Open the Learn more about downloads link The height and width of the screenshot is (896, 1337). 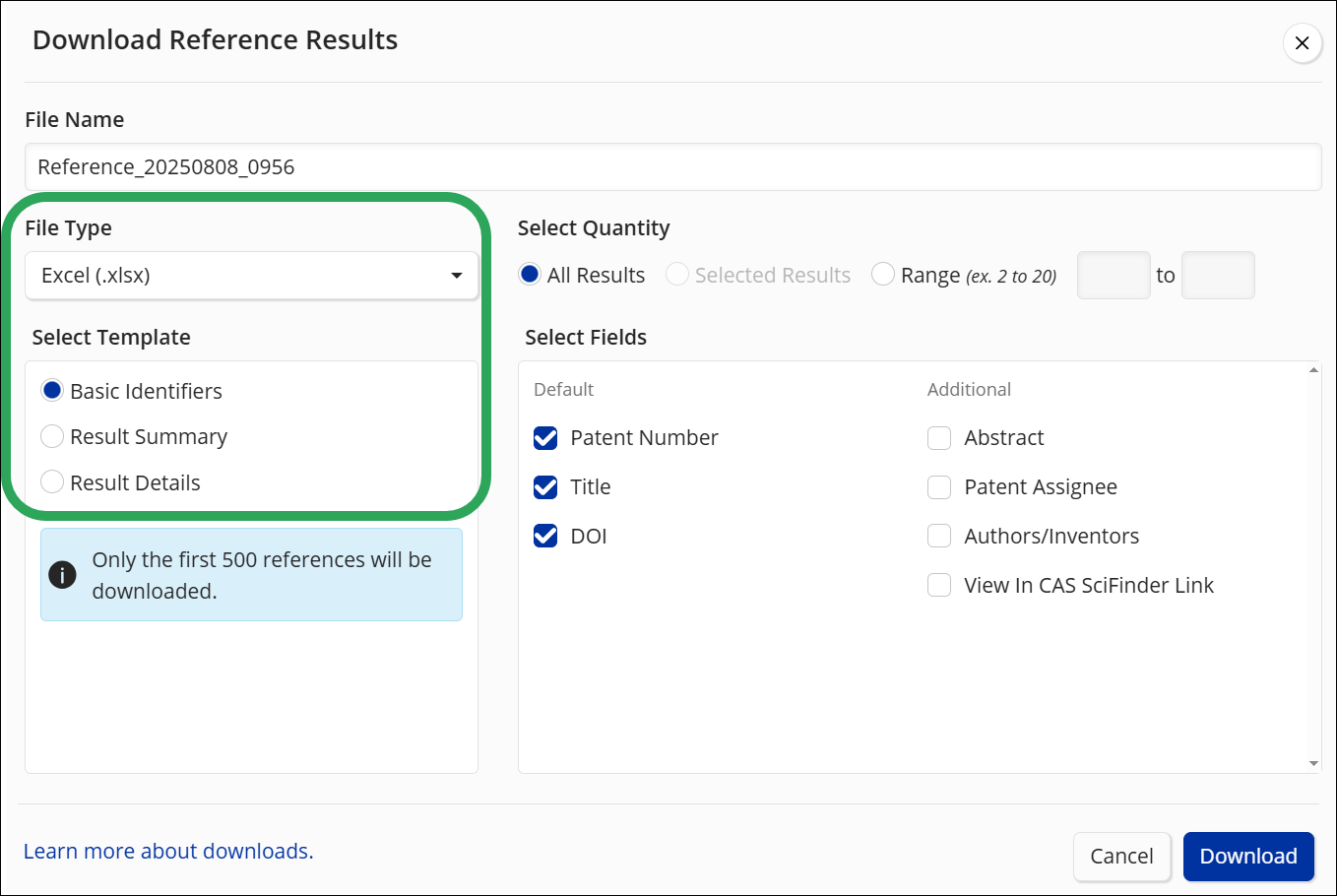168,852
